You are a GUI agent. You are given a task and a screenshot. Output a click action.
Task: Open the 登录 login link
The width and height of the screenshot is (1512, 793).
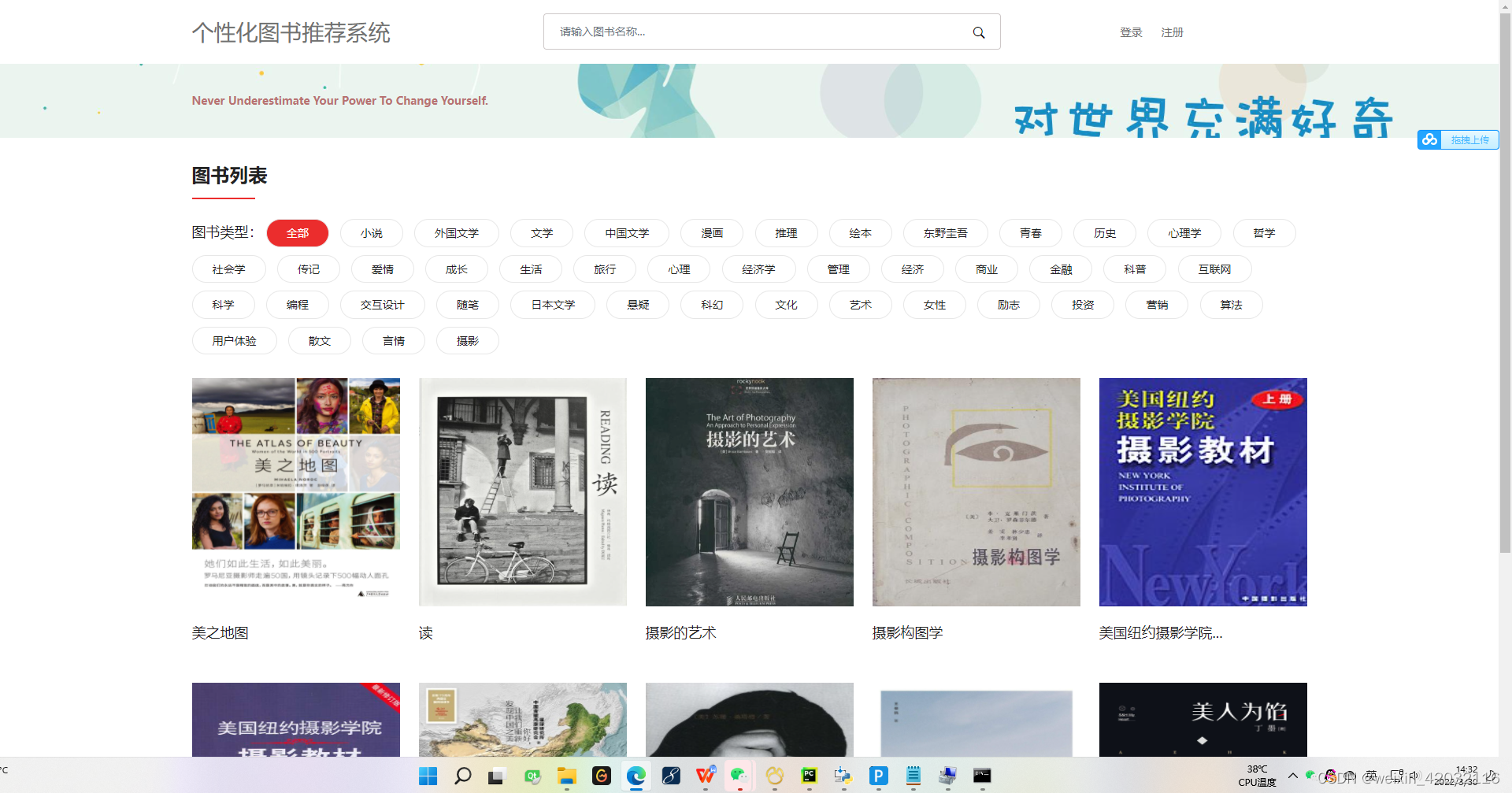coord(1131,32)
